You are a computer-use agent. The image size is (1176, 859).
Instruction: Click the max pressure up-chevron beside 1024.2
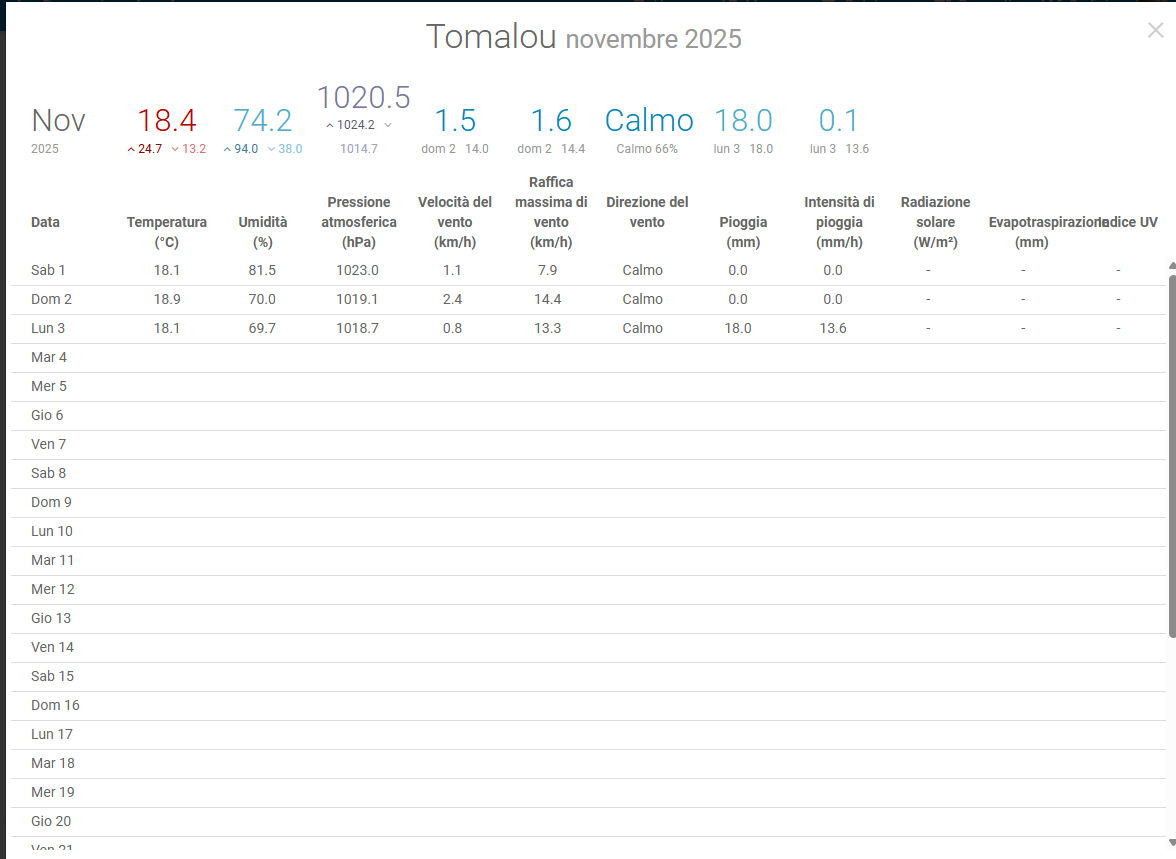point(330,125)
